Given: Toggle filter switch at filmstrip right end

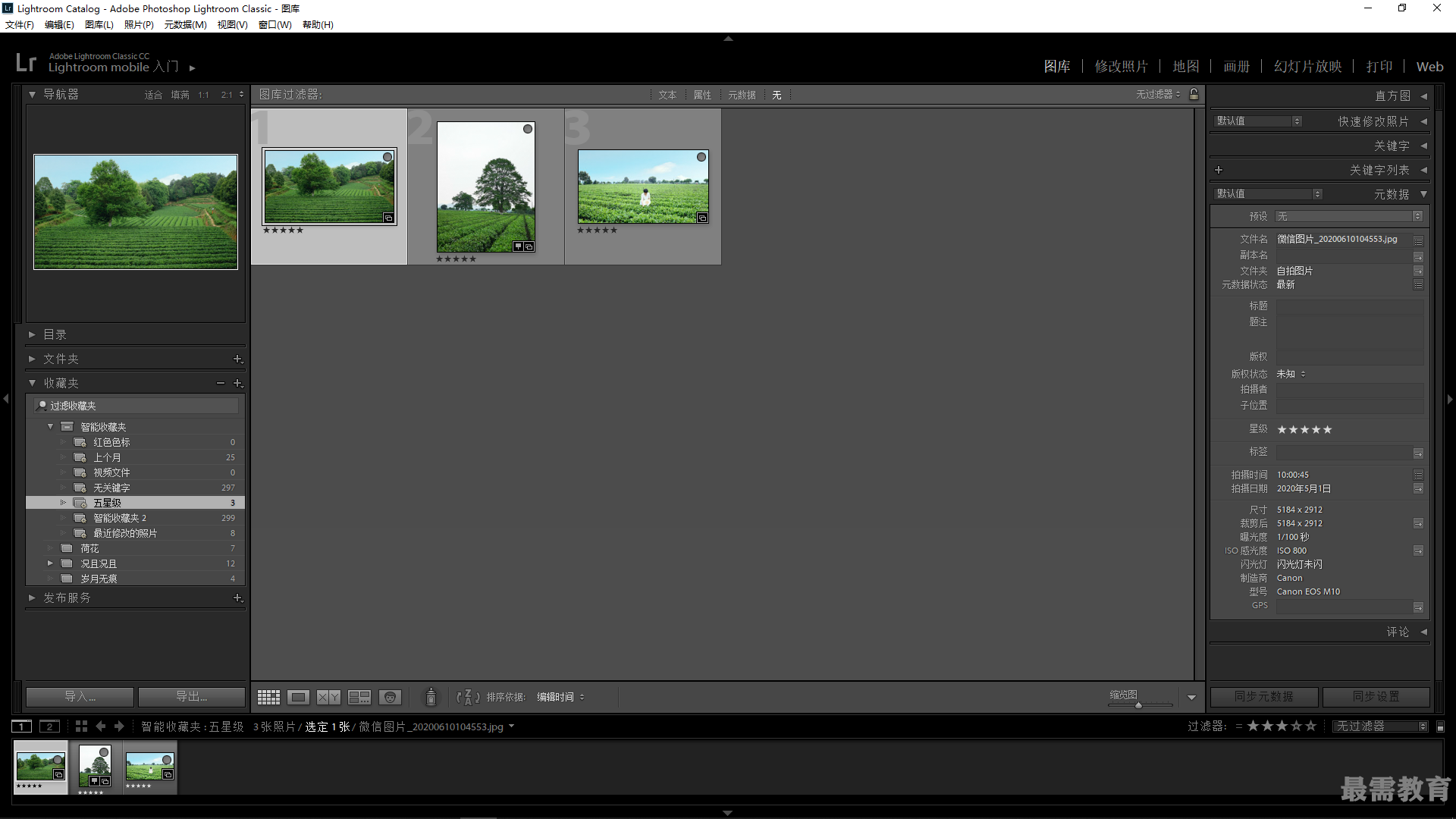Looking at the screenshot, I should point(1440,726).
